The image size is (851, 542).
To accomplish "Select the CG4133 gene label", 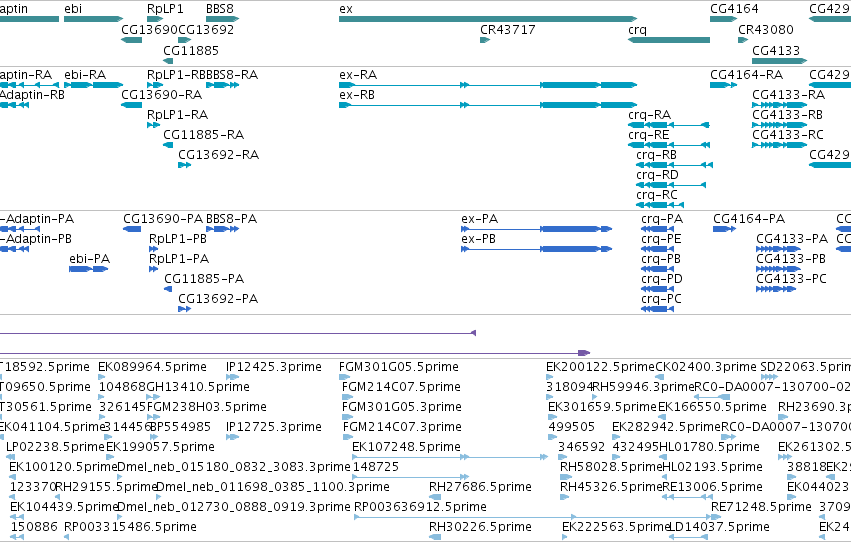I will point(776,50).
